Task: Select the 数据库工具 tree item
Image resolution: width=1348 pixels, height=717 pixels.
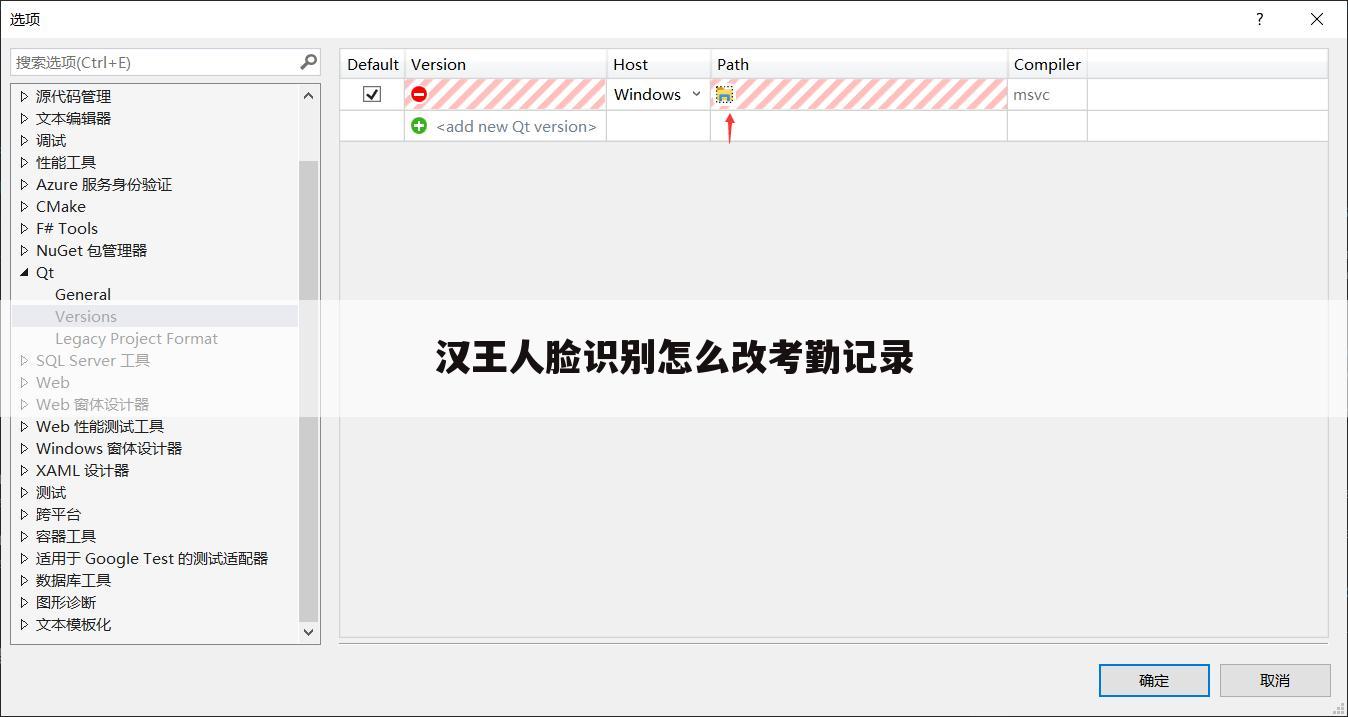Action: [x=73, y=580]
